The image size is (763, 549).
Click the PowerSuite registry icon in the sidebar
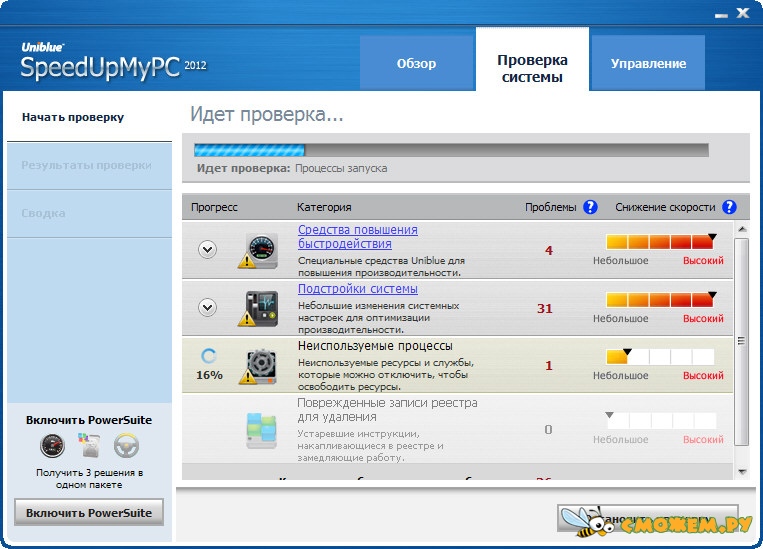(x=89, y=445)
